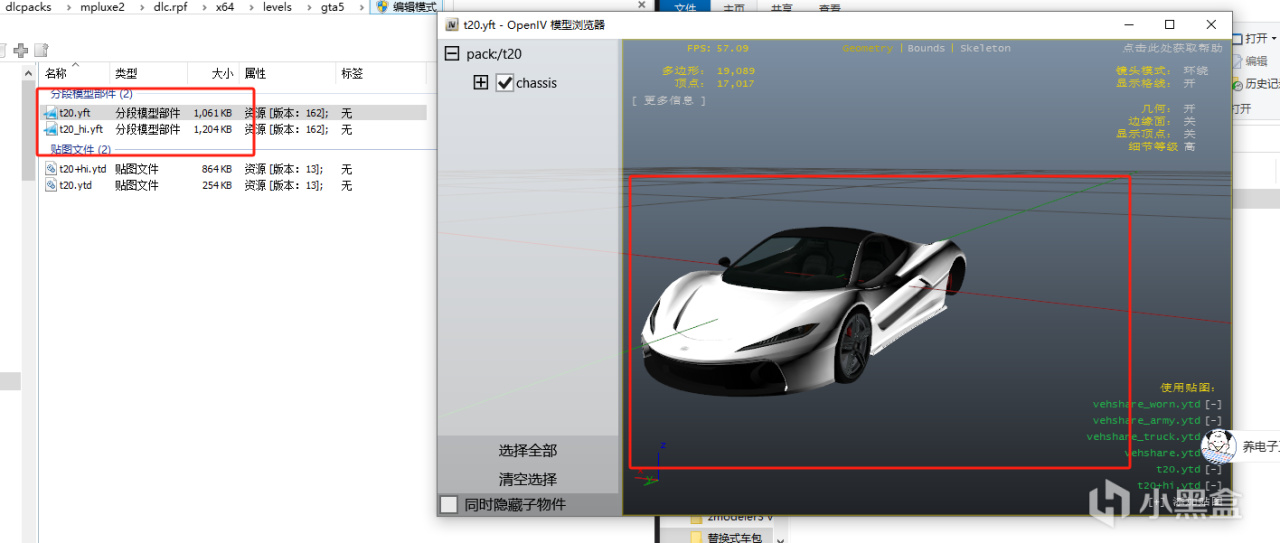Click 历史记录 button in Explorer ribbon
1280x543 pixels.
(1256, 84)
